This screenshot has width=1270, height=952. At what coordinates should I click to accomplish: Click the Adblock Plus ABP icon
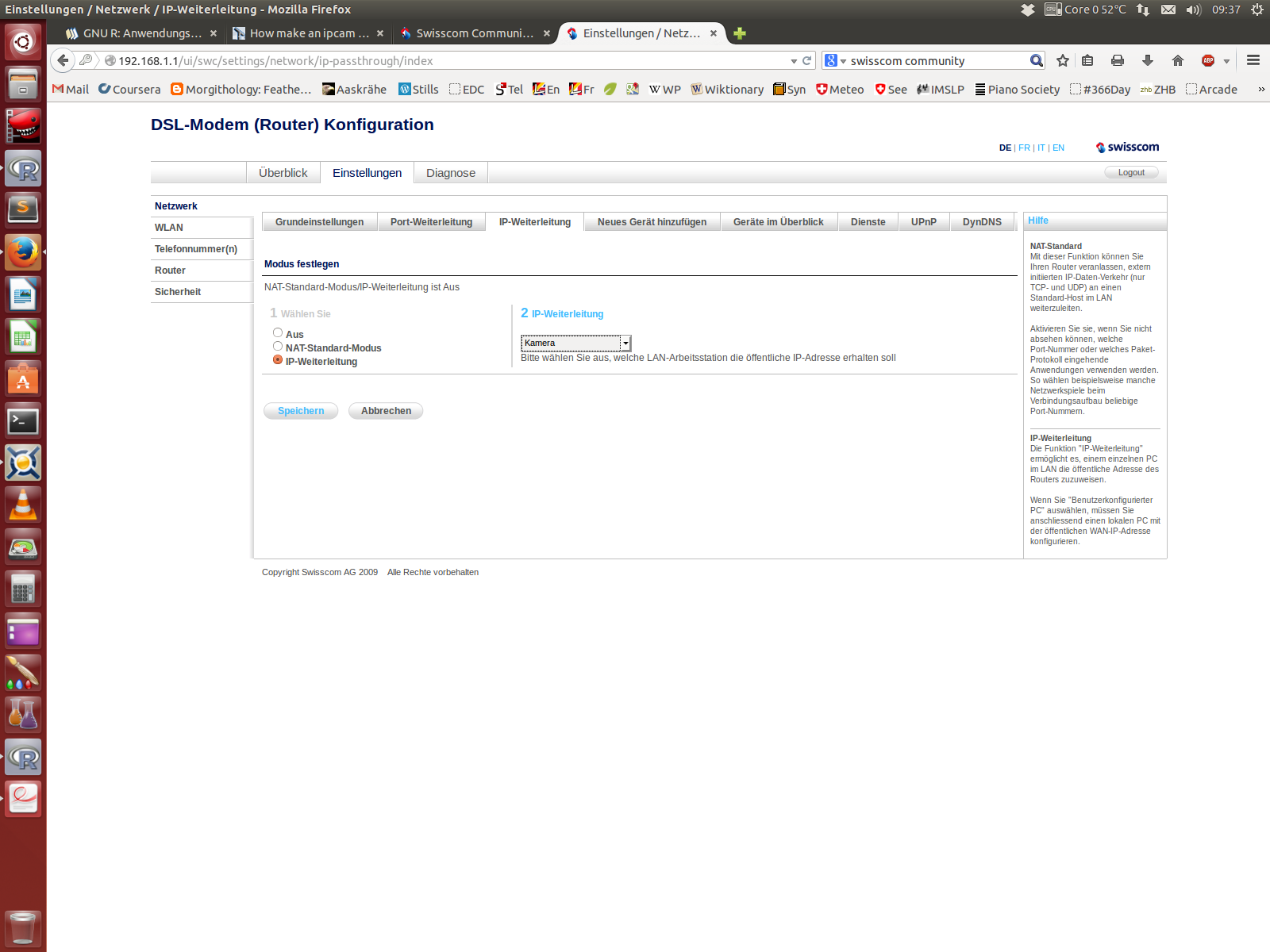[x=1208, y=60]
